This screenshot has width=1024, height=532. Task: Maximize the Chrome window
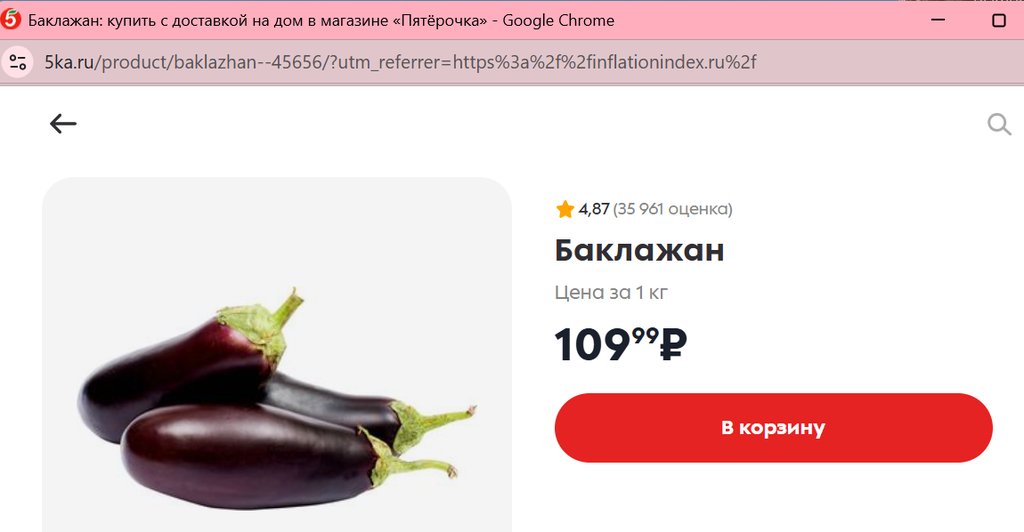999,20
